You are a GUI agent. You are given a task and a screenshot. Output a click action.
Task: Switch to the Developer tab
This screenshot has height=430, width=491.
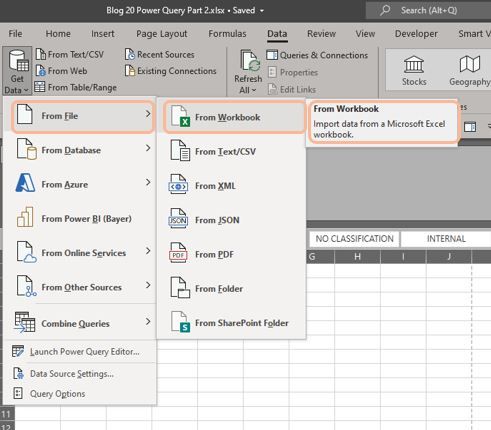click(416, 34)
